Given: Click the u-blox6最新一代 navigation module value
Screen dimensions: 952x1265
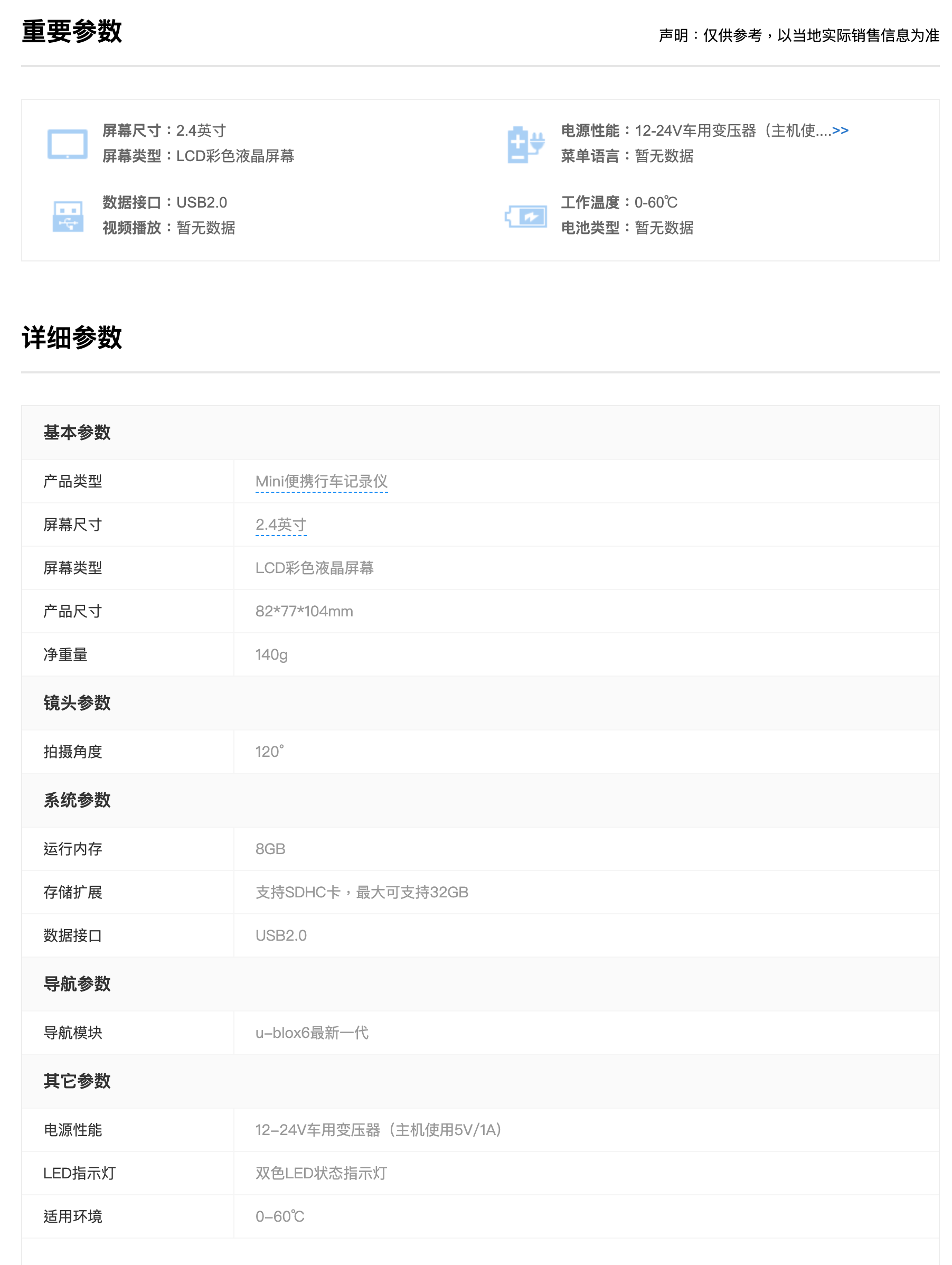Looking at the screenshot, I should pos(312,1033).
